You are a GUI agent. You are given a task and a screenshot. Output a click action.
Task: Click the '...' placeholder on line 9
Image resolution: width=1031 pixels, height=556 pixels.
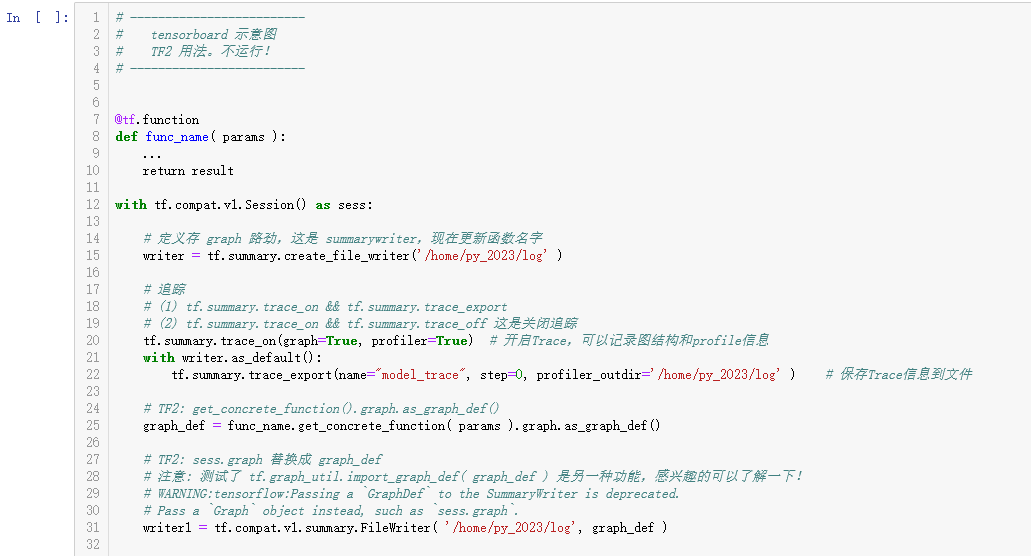pyautogui.click(x=152, y=154)
